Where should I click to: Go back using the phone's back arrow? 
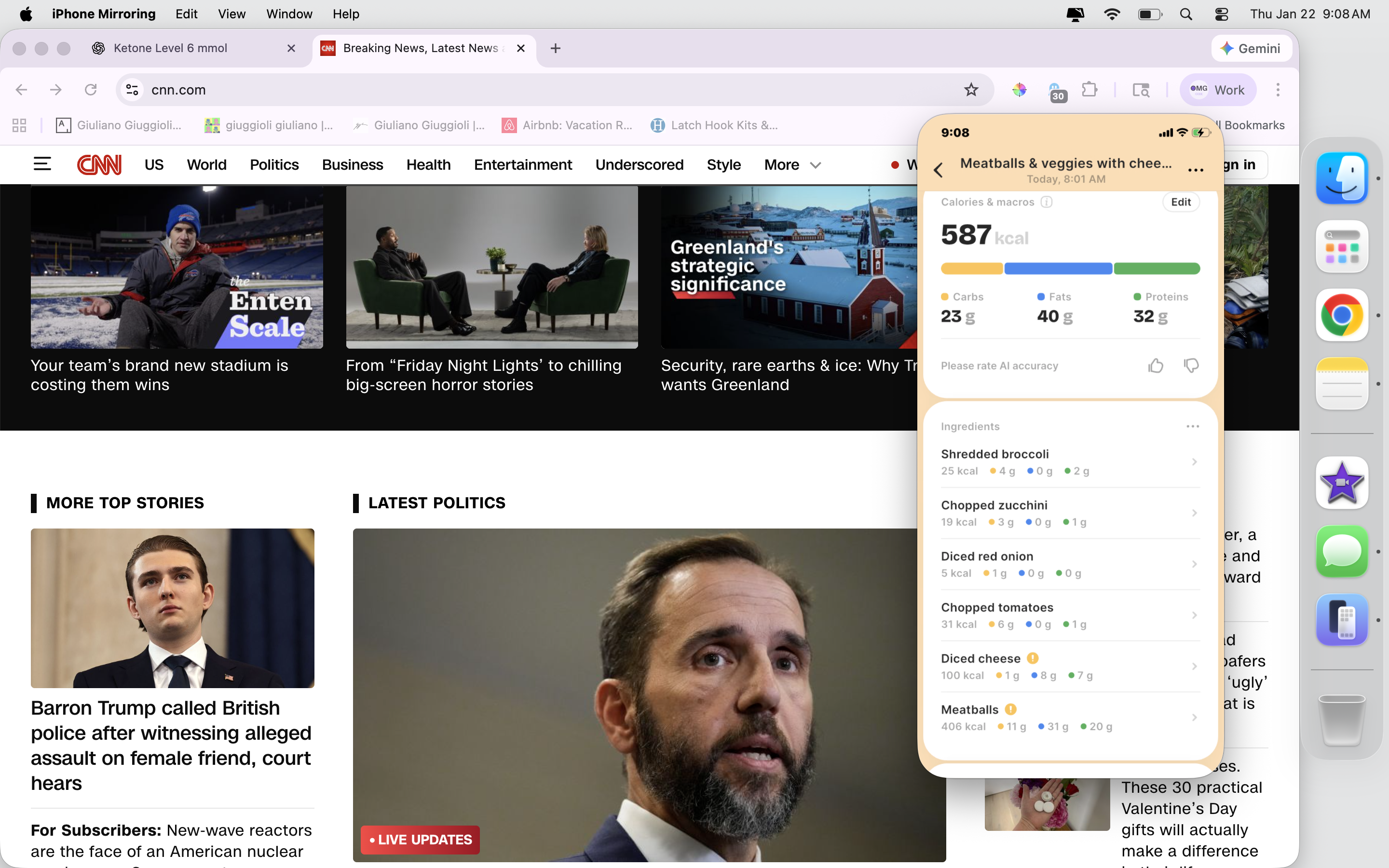939,170
